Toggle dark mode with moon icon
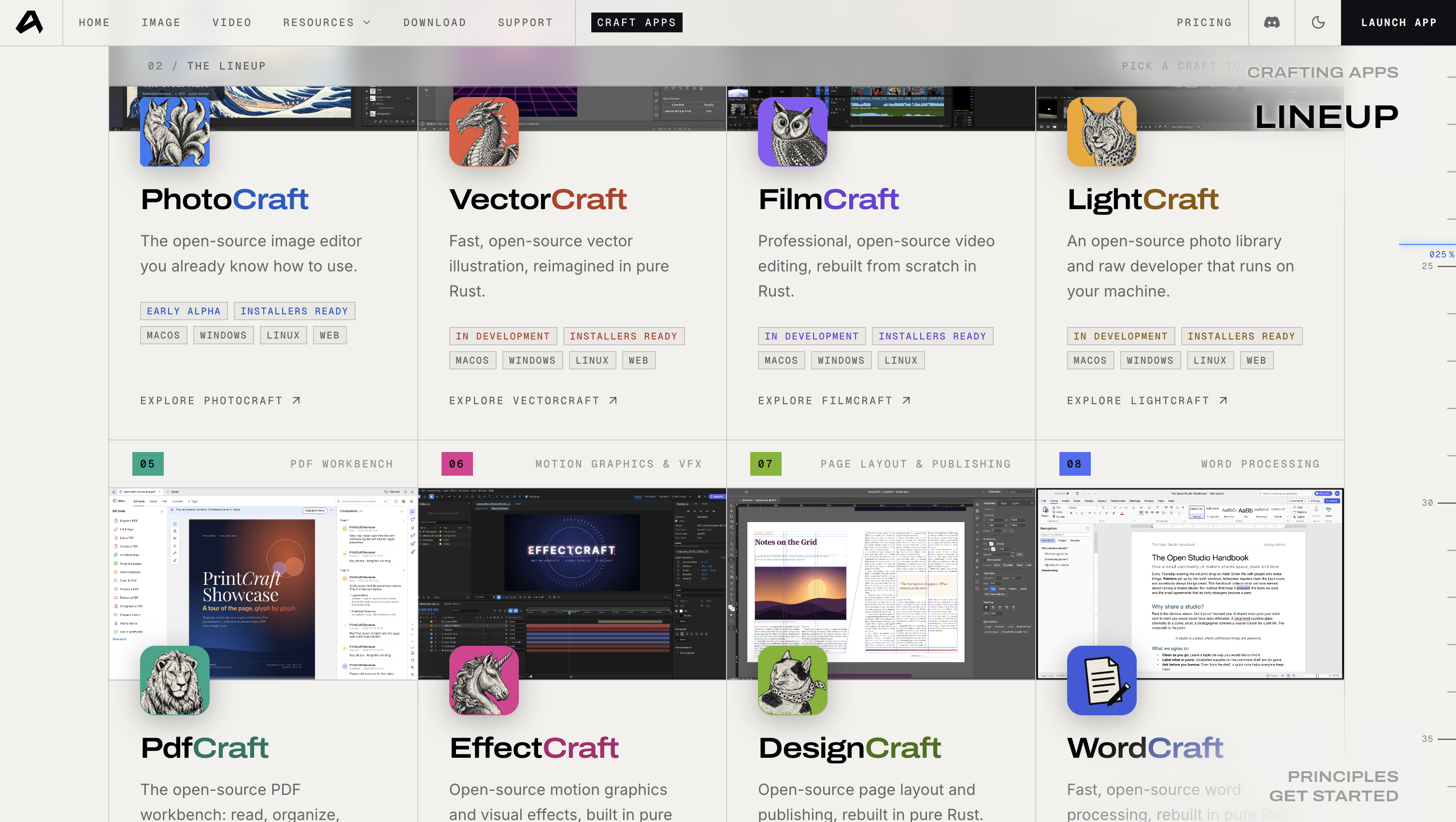 point(1318,23)
